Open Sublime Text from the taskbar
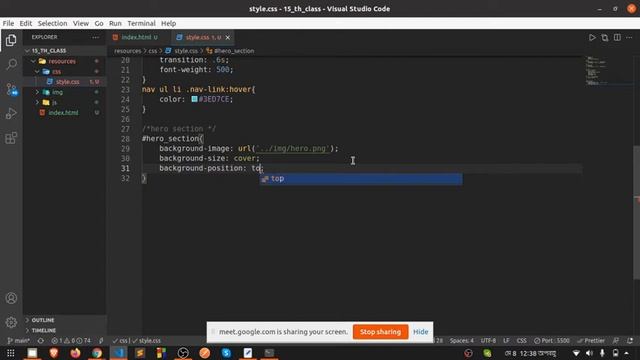 pos(140,353)
